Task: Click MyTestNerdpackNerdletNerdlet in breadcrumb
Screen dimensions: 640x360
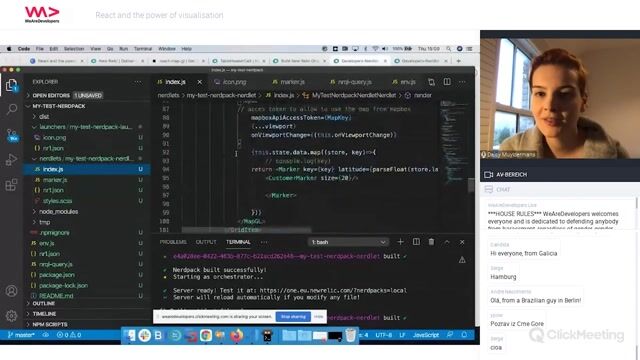Action: (x=354, y=95)
